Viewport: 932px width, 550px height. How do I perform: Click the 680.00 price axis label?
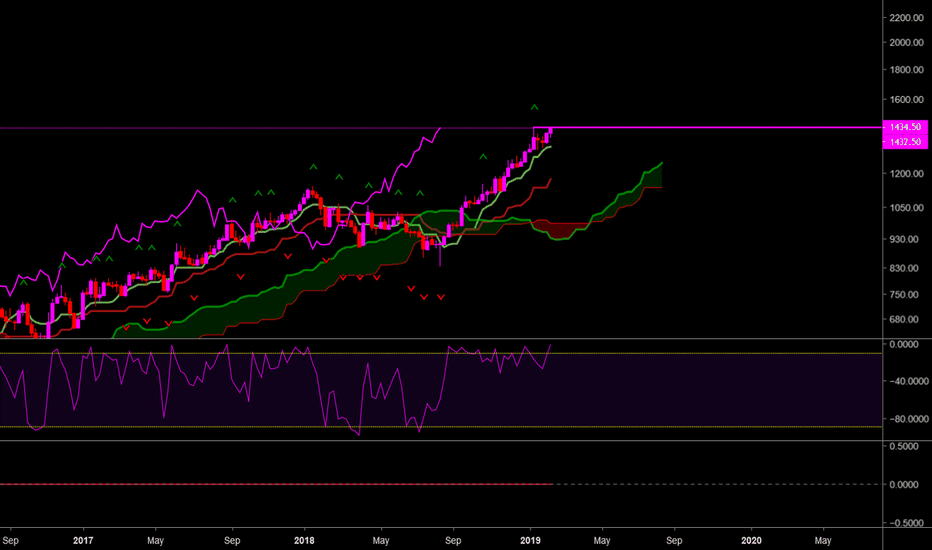pyautogui.click(x=904, y=319)
